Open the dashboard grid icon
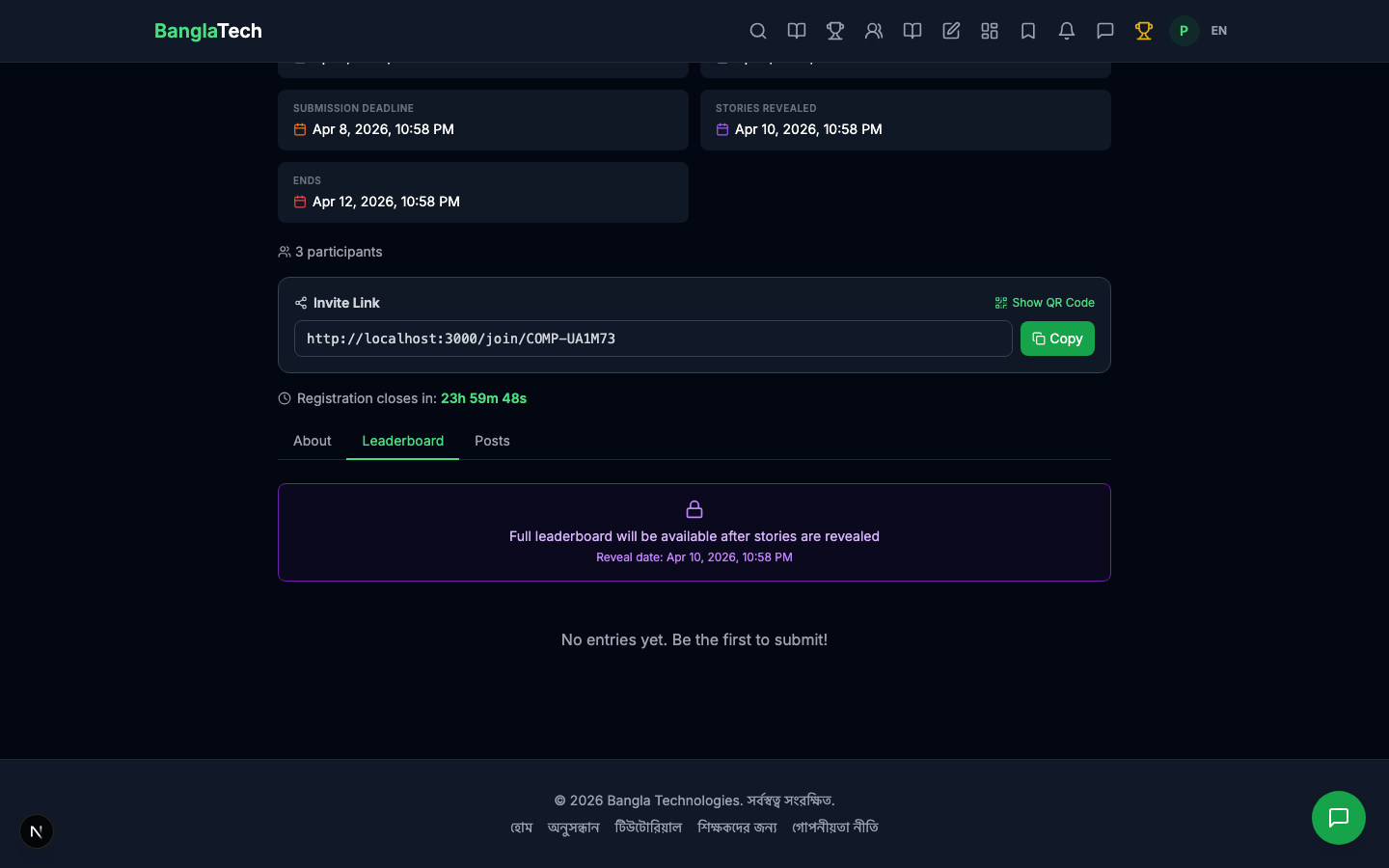The height and width of the screenshot is (868, 1389). [x=990, y=31]
